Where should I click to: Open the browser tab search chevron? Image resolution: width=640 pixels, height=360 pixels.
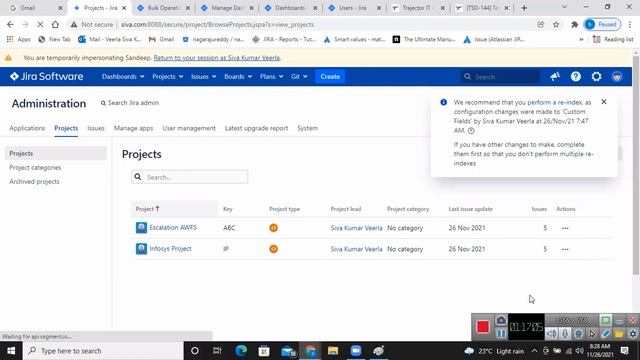point(564,7)
